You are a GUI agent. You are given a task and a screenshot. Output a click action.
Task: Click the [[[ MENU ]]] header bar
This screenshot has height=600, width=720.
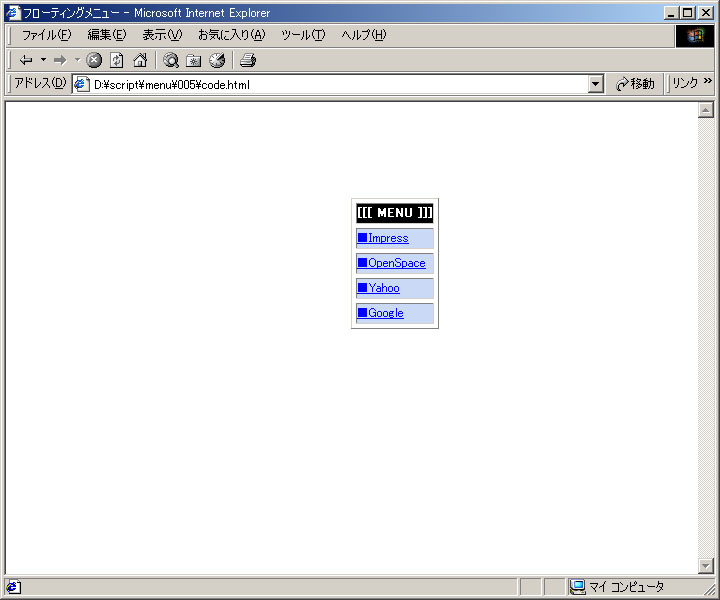pyautogui.click(x=395, y=213)
